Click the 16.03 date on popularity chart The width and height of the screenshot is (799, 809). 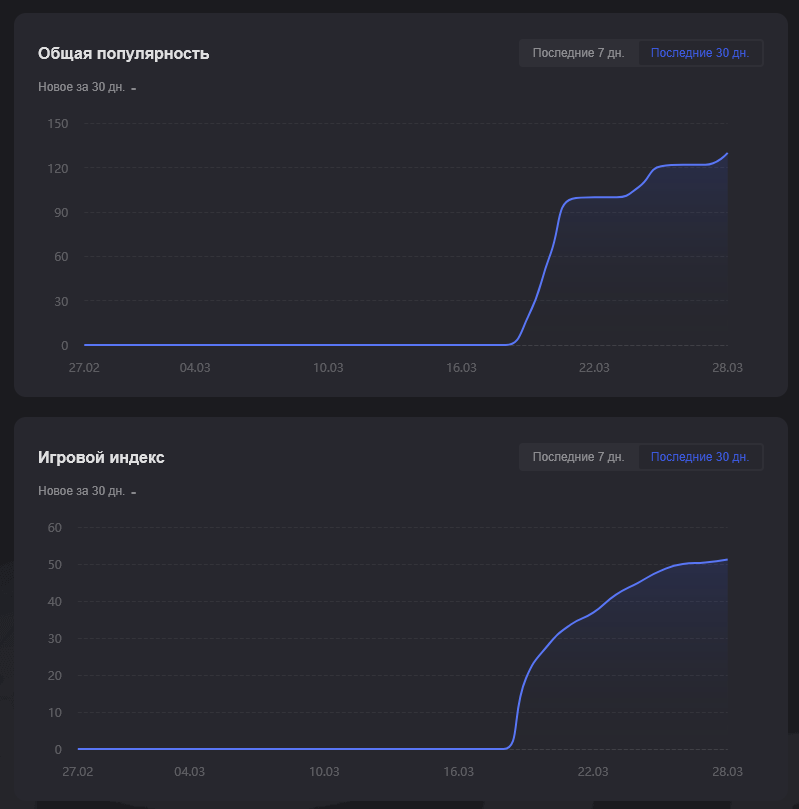[x=461, y=368]
